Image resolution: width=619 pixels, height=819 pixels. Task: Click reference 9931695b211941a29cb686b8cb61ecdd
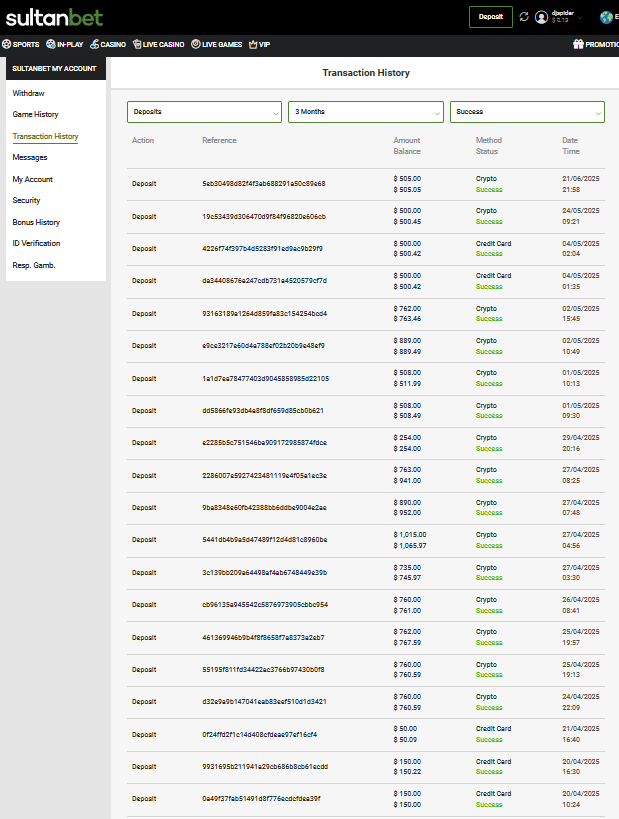265,766
